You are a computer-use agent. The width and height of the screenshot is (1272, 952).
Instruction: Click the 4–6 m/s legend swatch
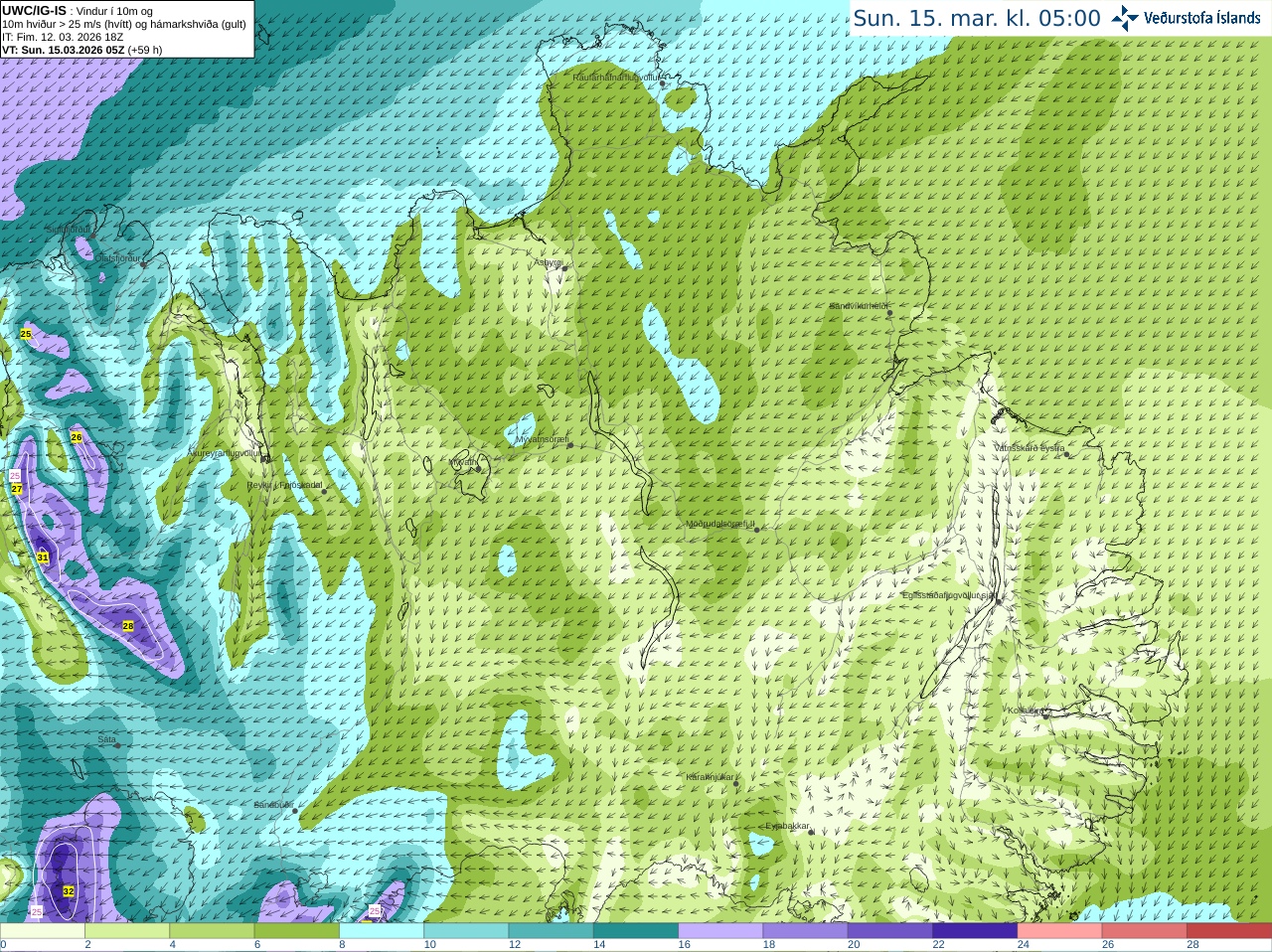pos(212,931)
